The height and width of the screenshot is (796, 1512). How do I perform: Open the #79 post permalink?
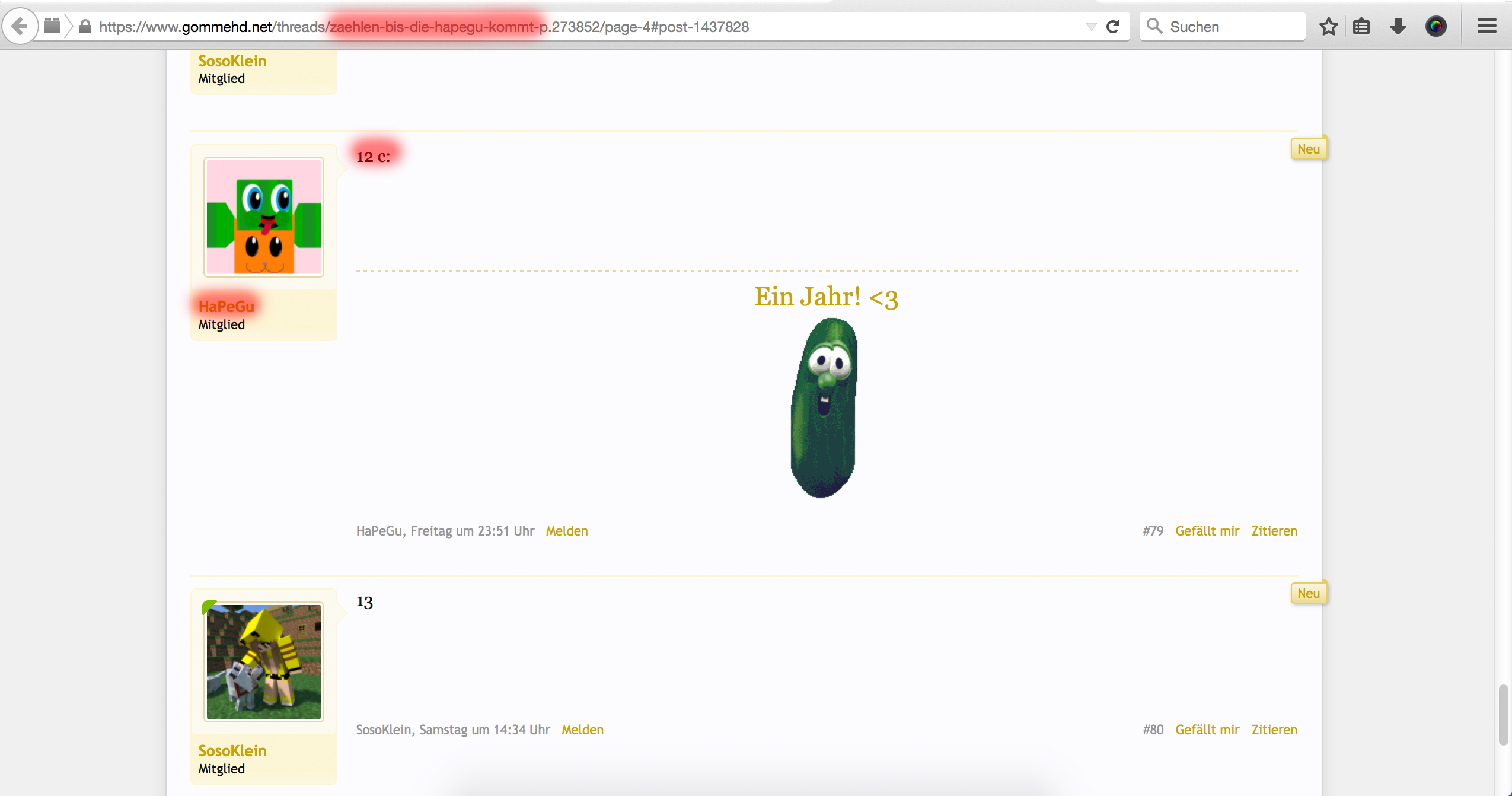tap(1153, 531)
